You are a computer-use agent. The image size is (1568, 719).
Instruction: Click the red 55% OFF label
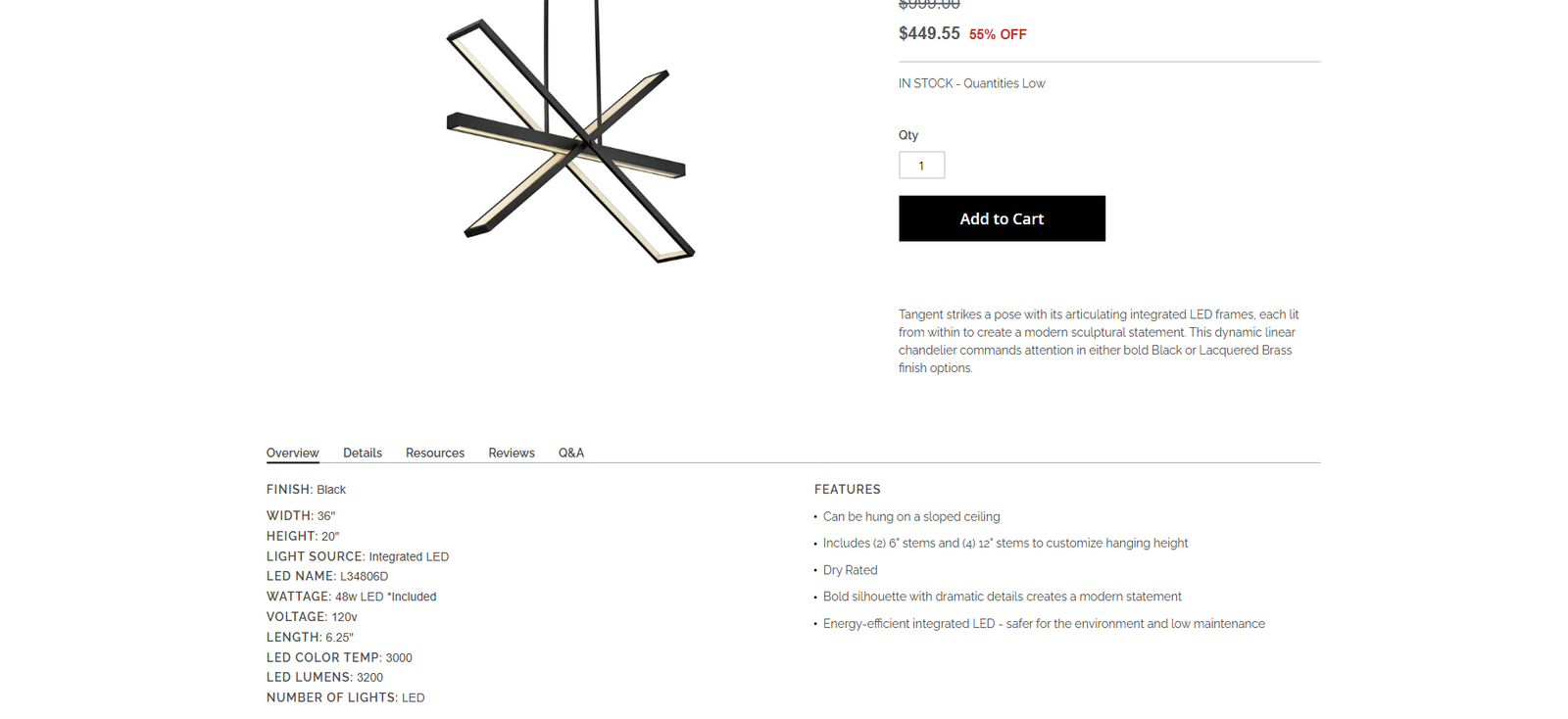998,34
